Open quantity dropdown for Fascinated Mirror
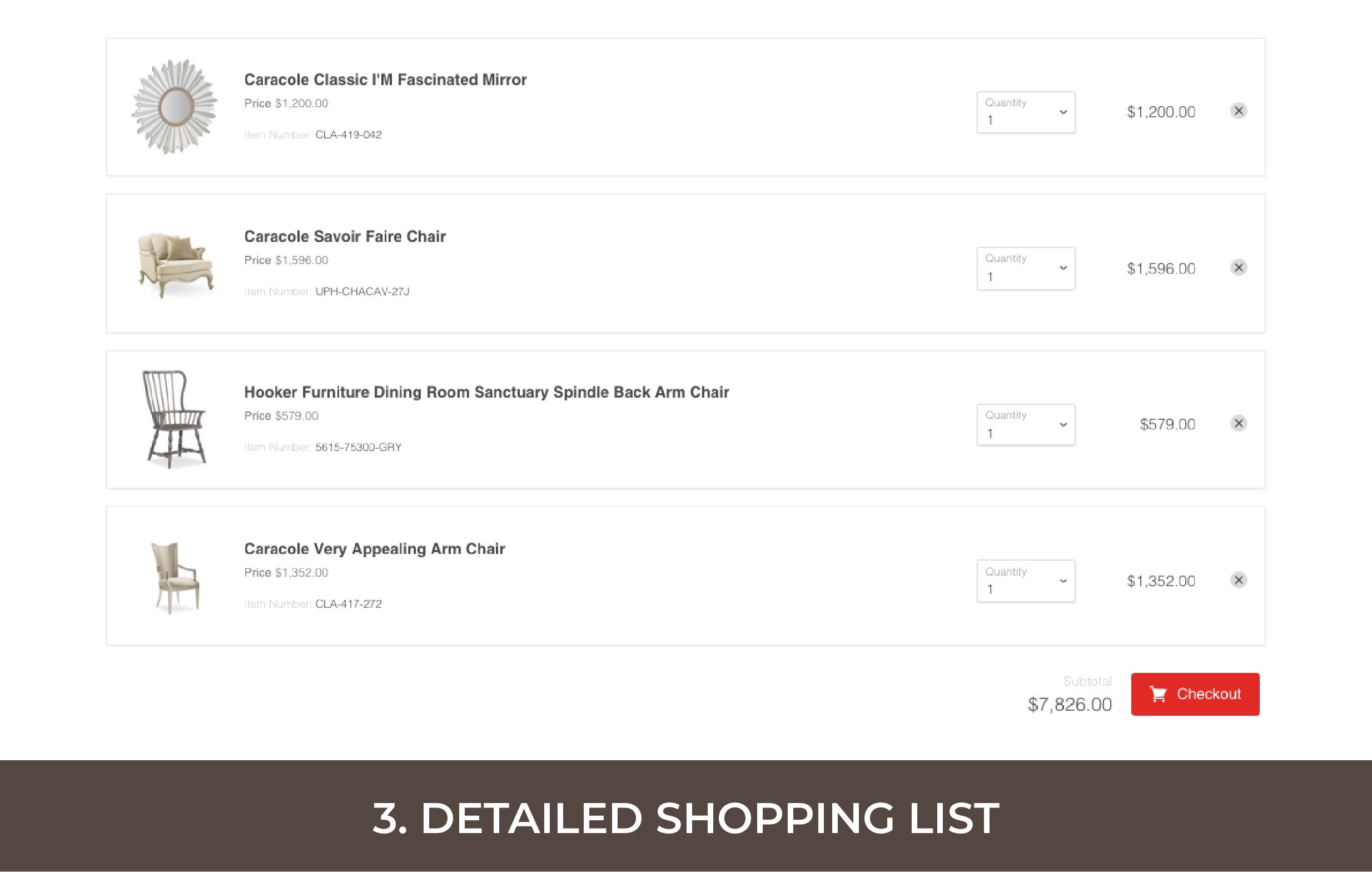The height and width of the screenshot is (872, 1372). coord(1026,112)
